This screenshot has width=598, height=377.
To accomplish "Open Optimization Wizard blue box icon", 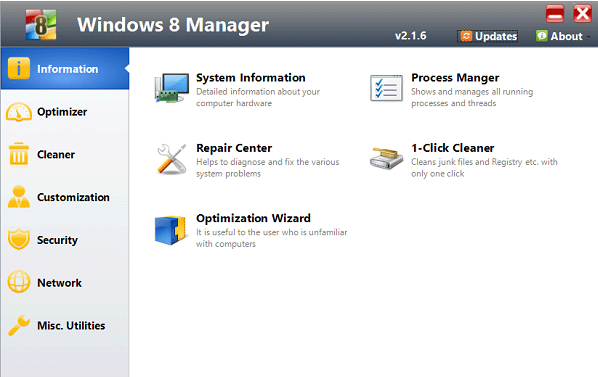I will [x=170, y=230].
